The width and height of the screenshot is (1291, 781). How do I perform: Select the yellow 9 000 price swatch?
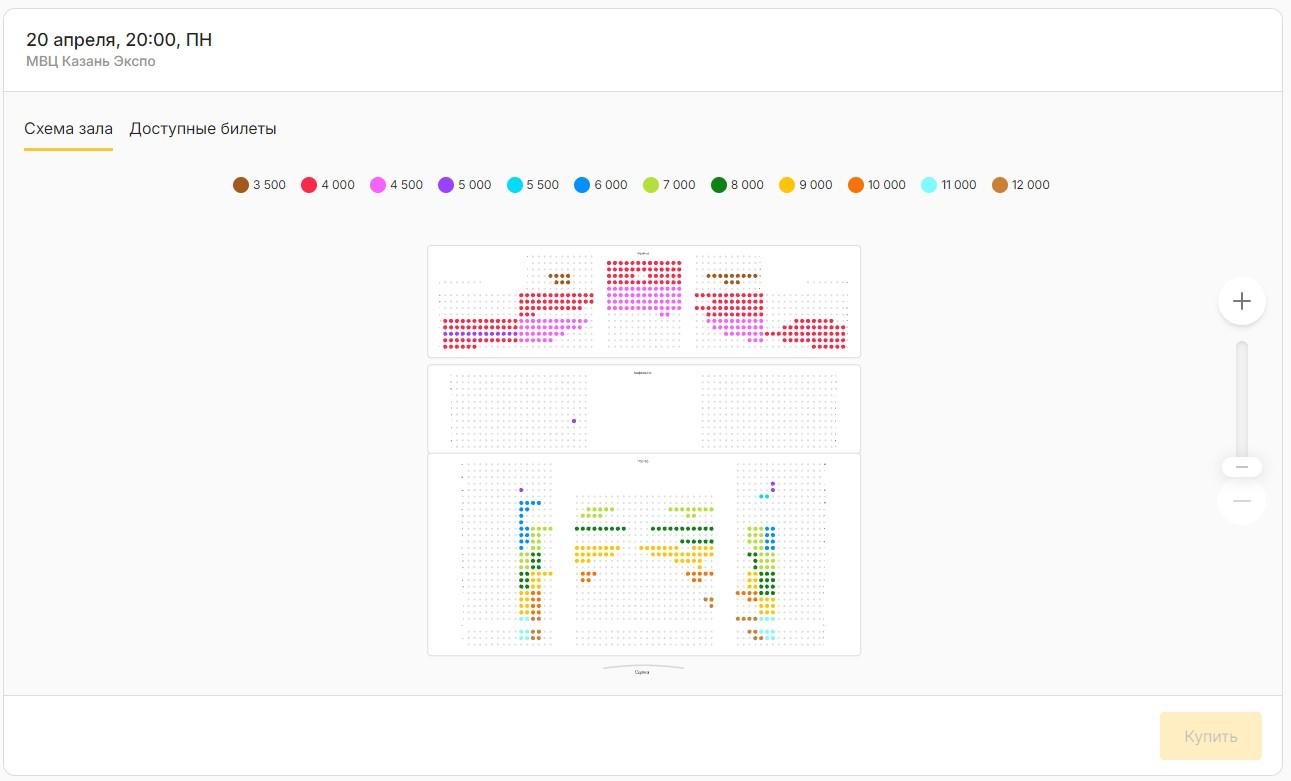pos(787,185)
